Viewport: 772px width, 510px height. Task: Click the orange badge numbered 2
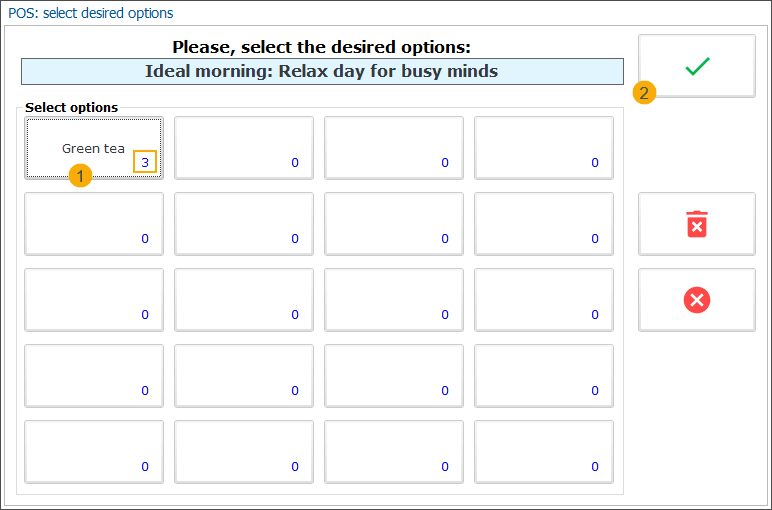point(644,94)
